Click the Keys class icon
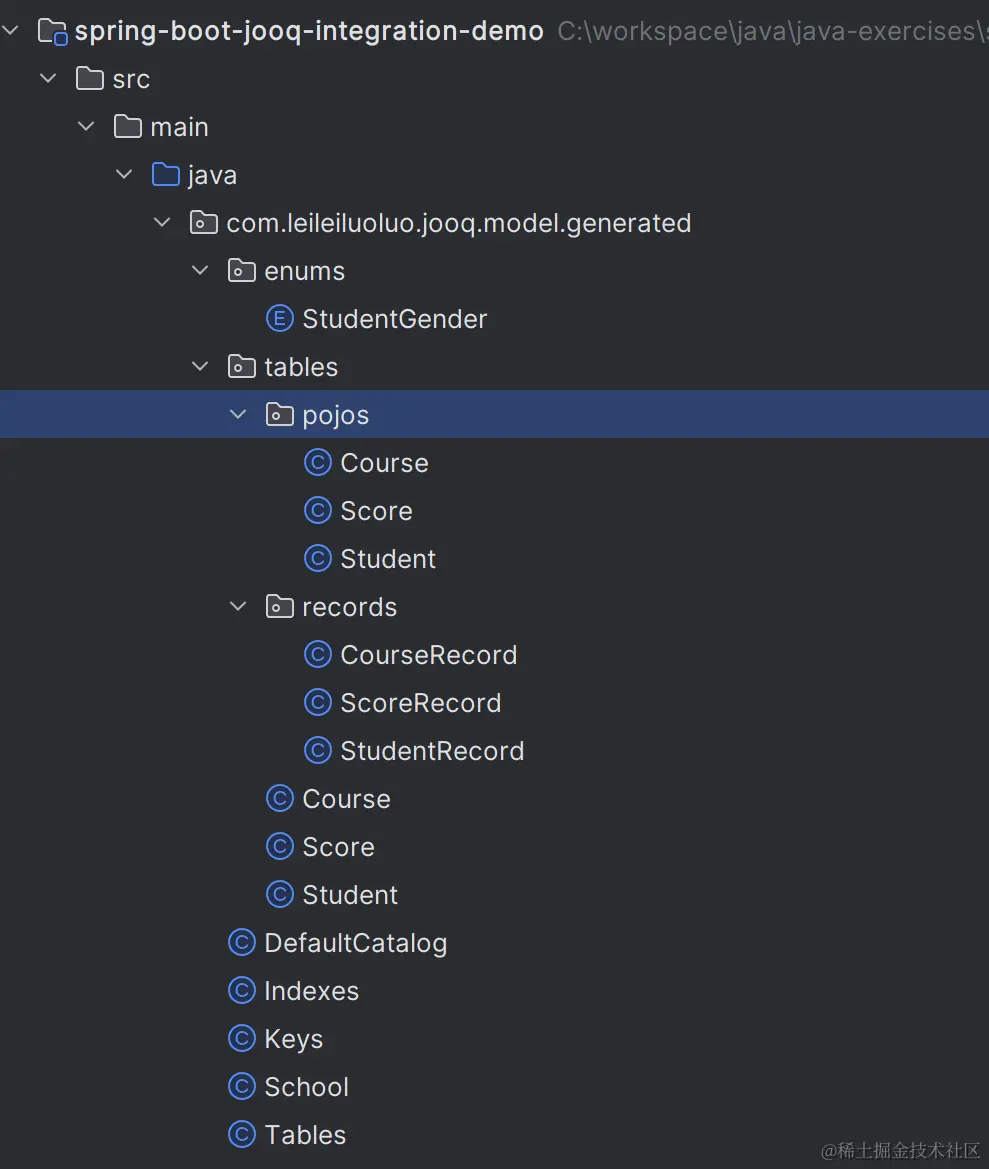 pos(241,1039)
